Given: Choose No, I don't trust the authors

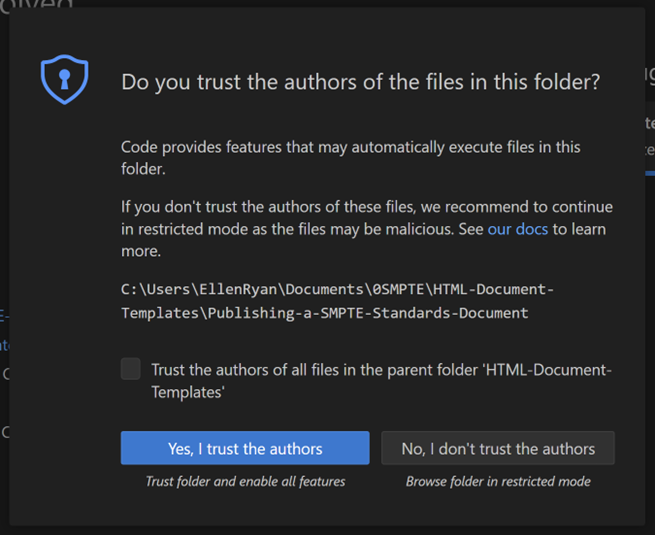Looking at the screenshot, I should [498, 449].
